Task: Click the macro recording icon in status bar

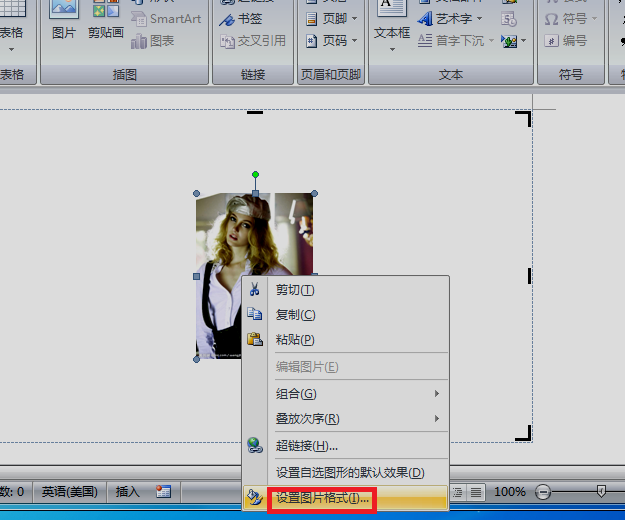Action: [x=163, y=492]
